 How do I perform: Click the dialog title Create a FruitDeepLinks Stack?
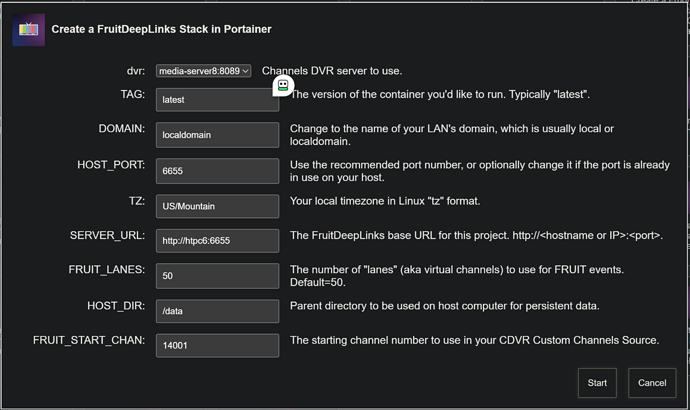(x=161, y=29)
